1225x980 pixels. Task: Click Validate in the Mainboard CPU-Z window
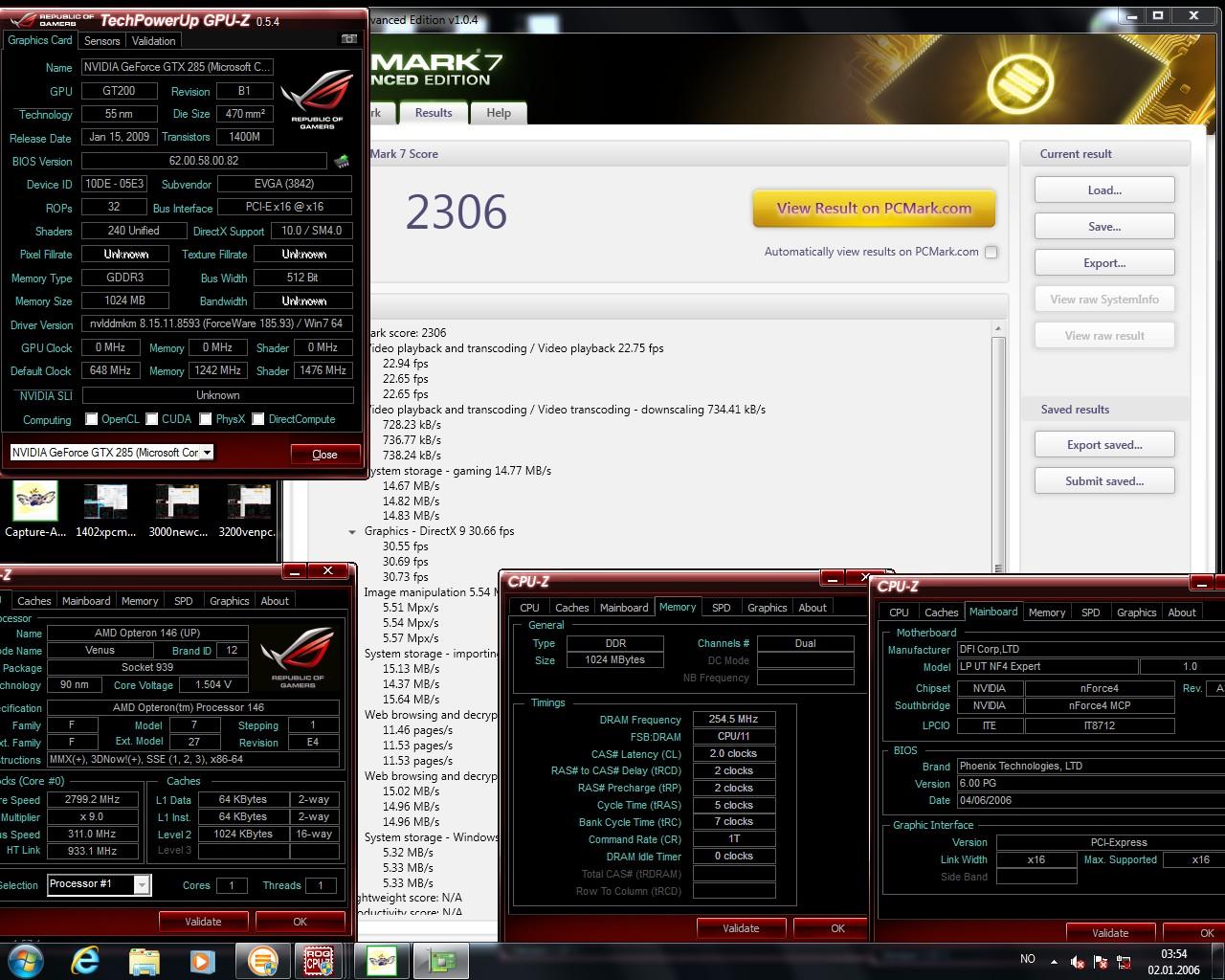1110,933
